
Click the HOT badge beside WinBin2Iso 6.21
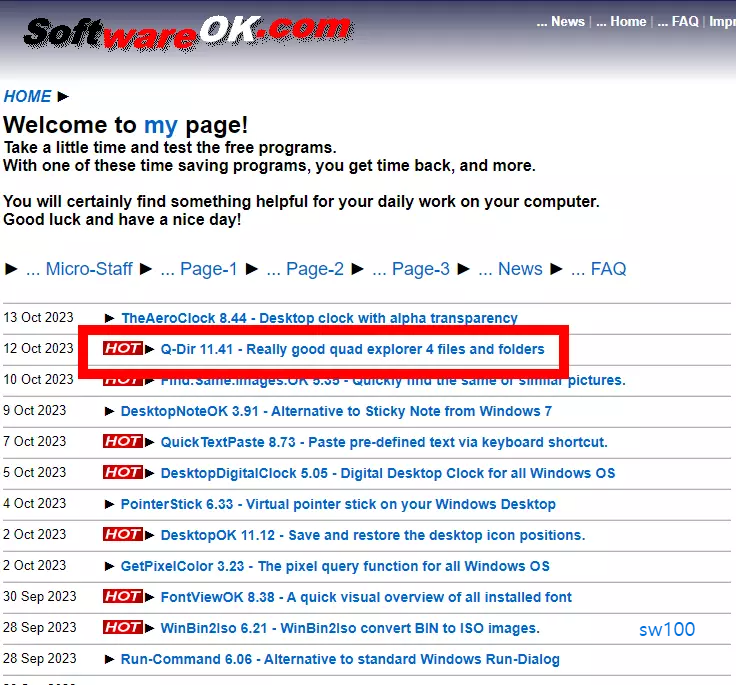pos(123,627)
